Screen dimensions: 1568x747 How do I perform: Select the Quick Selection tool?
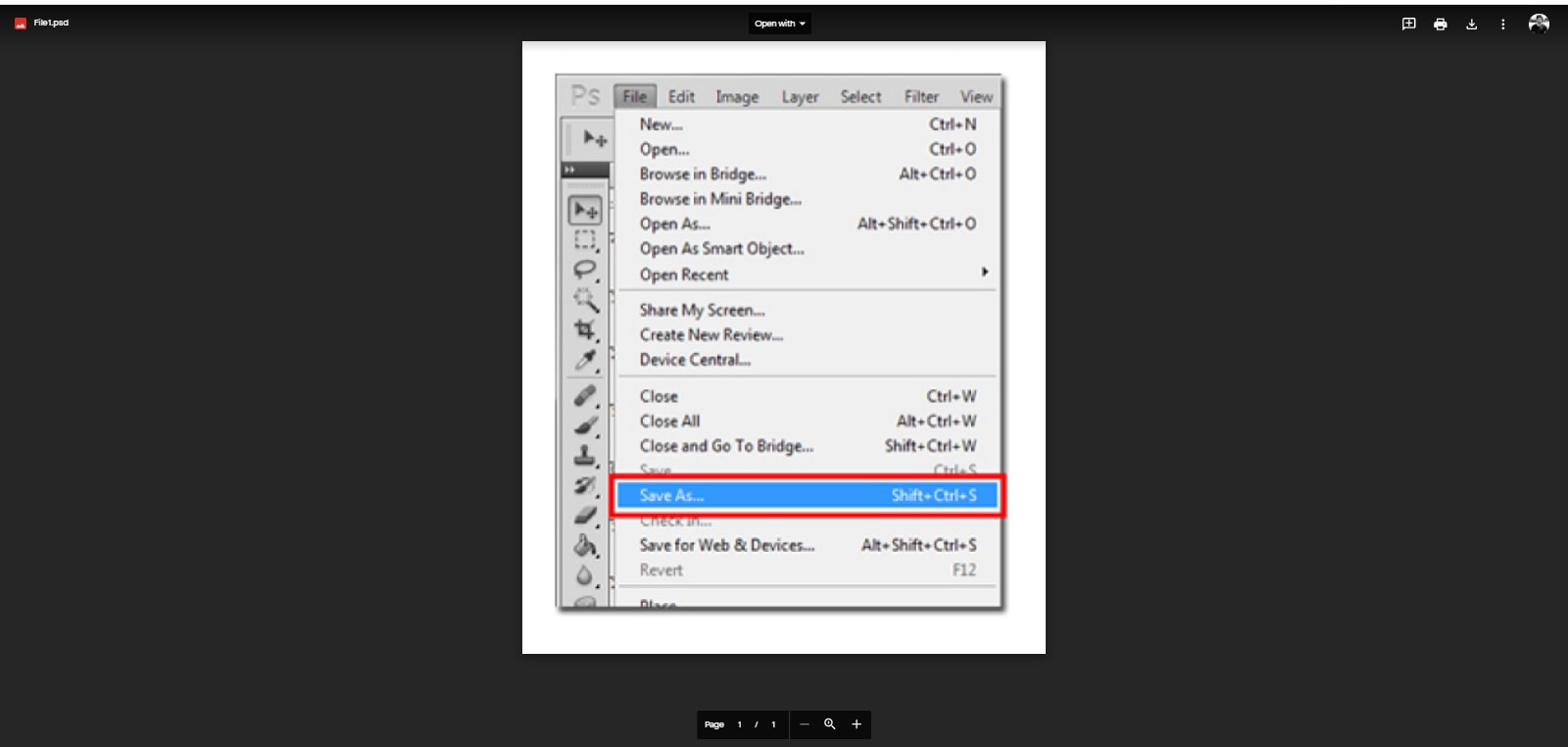point(585,299)
